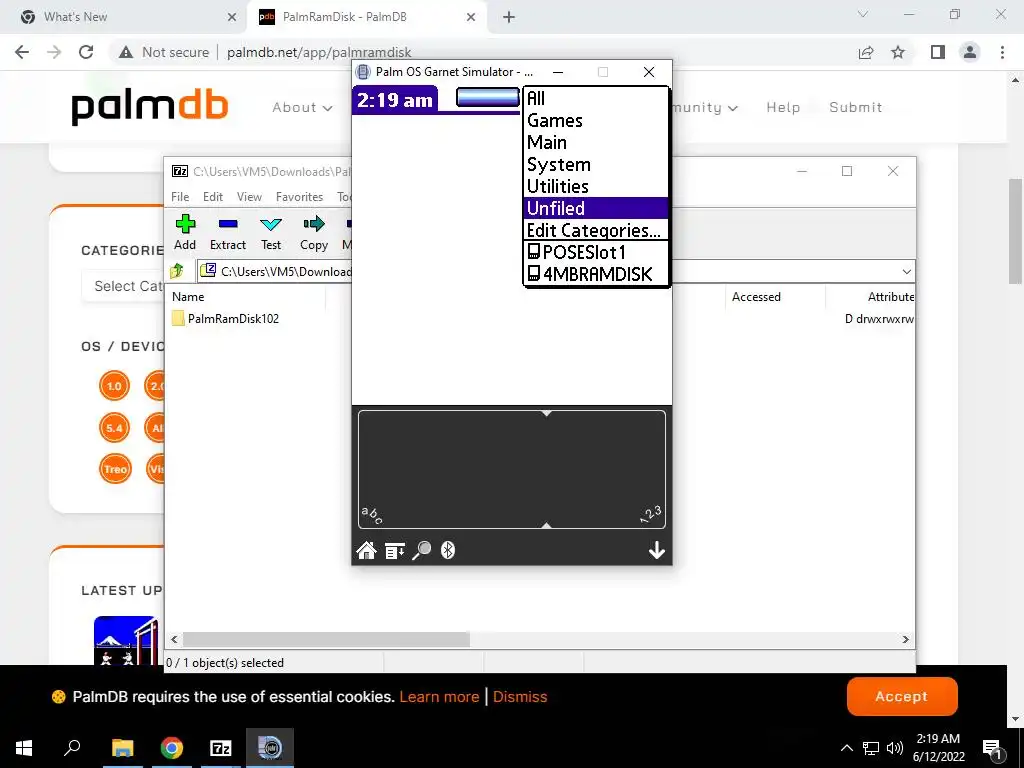The image size is (1024, 768).
Task: Open the PalmDB Help link
Action: [x=783, y=108]
